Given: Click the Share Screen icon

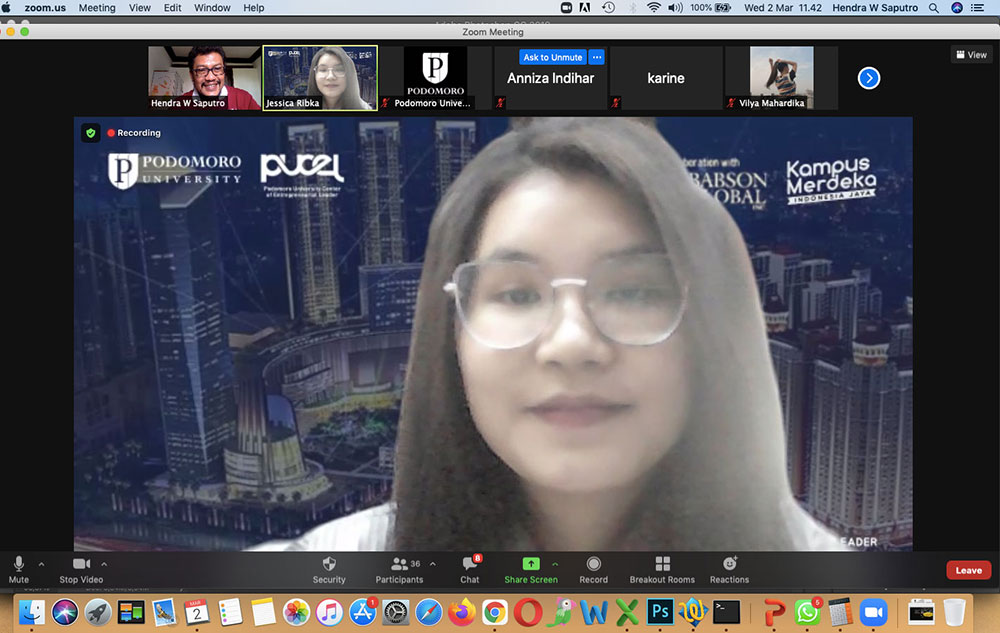Looking at the screenshot, I should (x=531, y=565).
